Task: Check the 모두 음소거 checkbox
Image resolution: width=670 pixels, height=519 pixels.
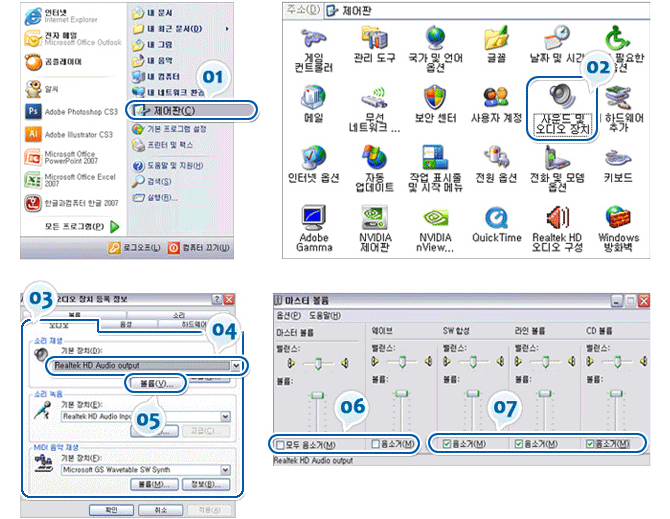Action: [x=281, y=443]
